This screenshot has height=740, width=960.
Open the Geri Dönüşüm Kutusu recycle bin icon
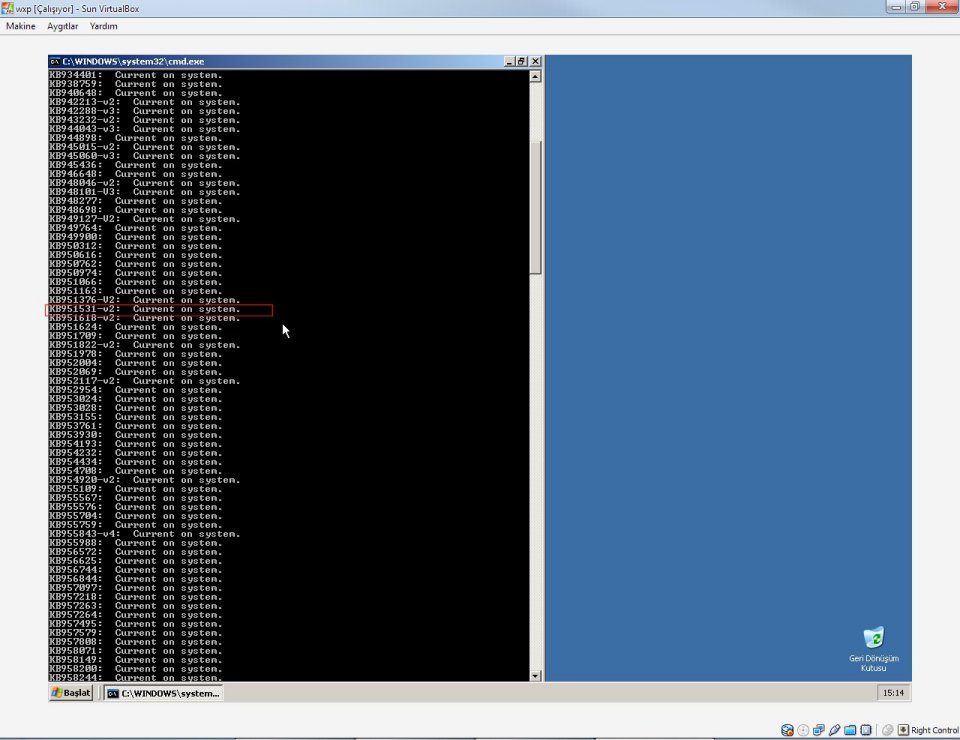click(874, 649)
